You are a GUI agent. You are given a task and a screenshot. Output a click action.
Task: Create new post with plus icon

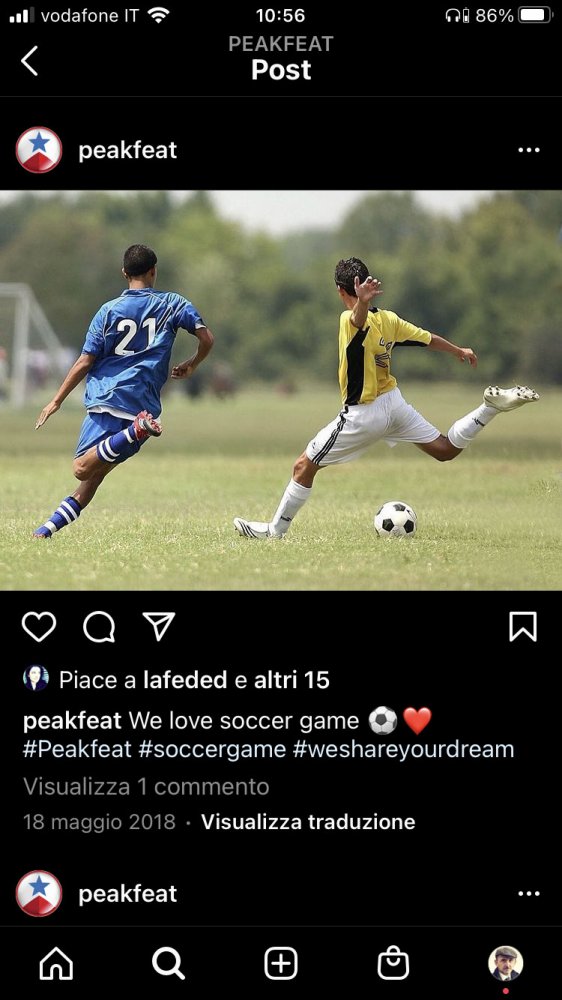tap(281, 963)
